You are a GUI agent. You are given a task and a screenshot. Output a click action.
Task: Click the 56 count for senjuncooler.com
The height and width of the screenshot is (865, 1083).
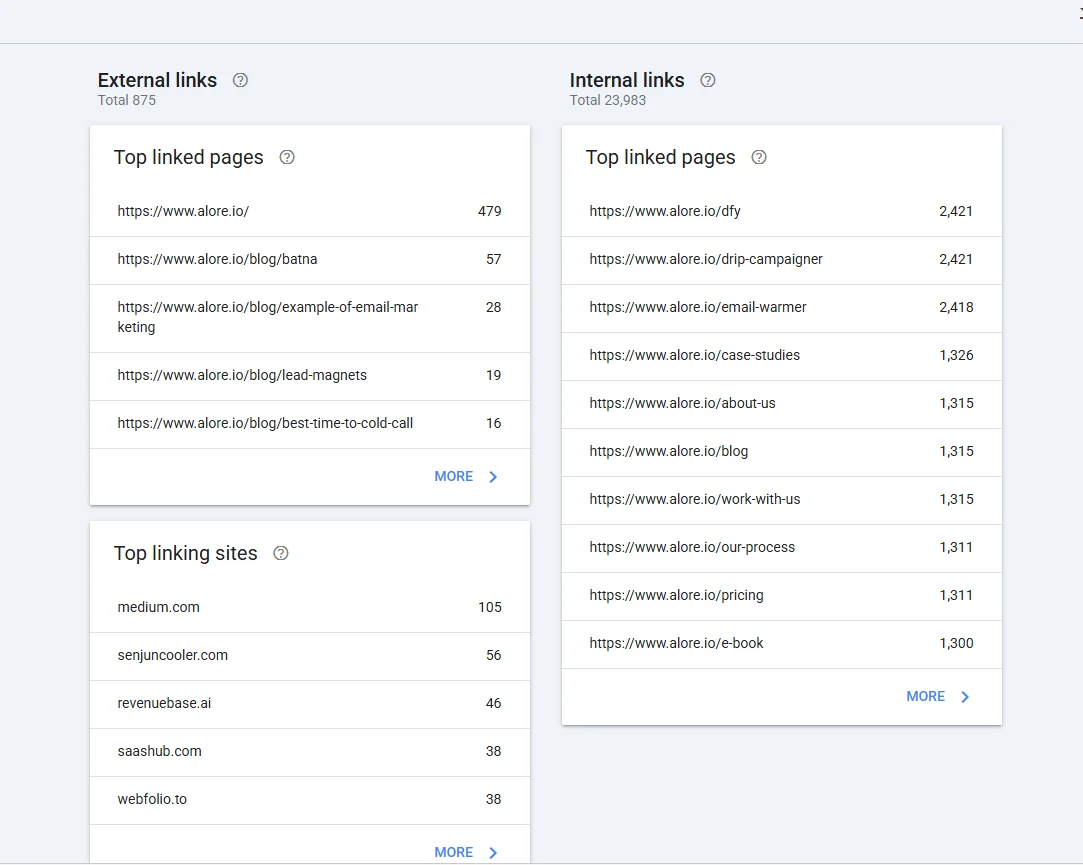493,655
